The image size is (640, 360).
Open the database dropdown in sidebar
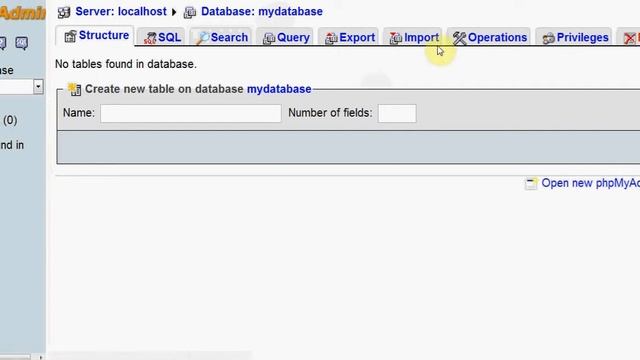38,87
